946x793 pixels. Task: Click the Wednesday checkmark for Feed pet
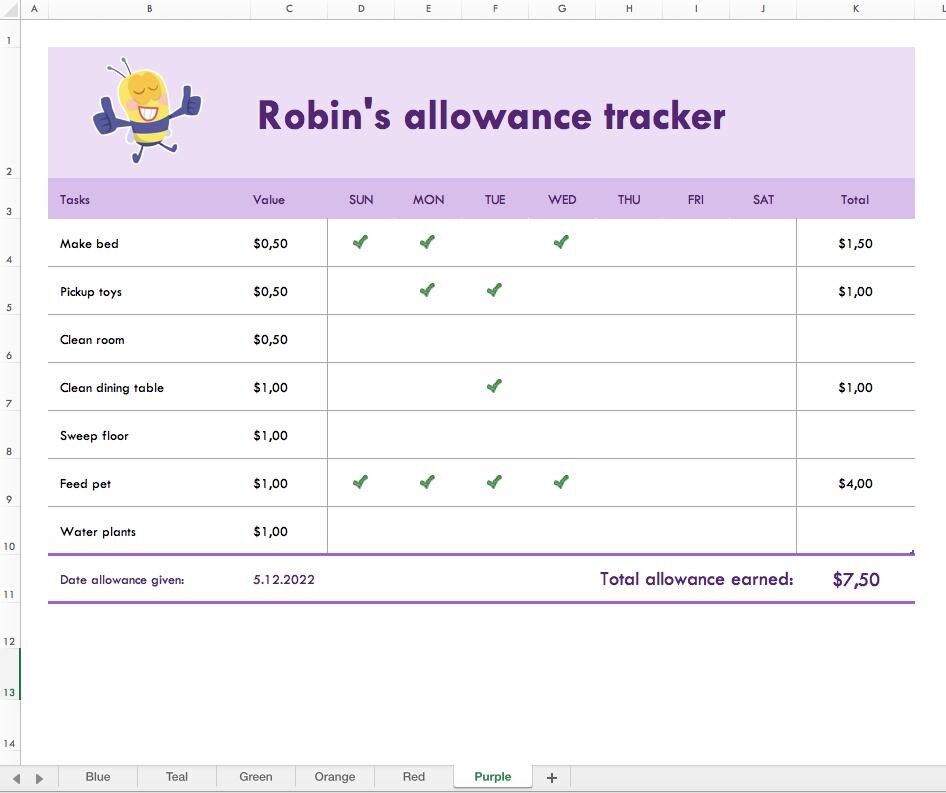click(x=561, y=481)
